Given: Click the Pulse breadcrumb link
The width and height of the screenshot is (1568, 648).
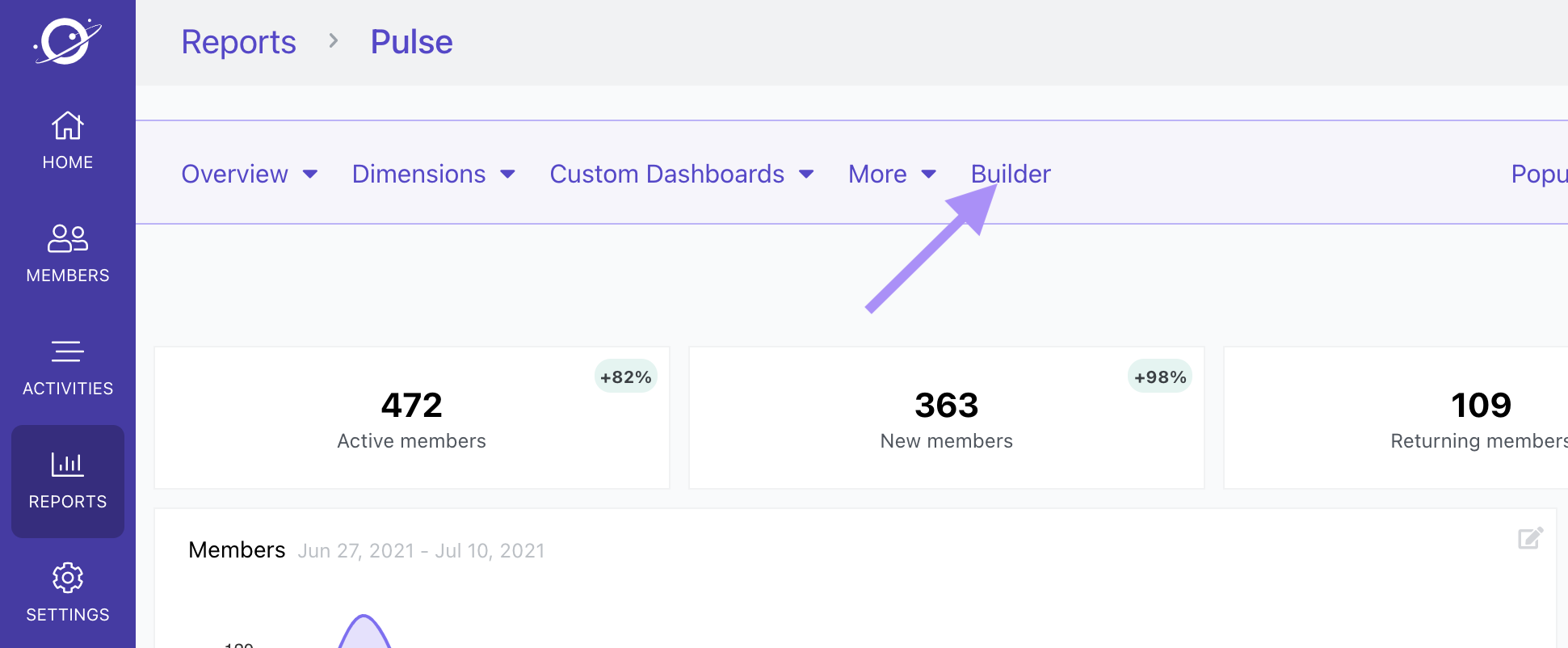Looking at the screenshot, I should click(411, 42).
